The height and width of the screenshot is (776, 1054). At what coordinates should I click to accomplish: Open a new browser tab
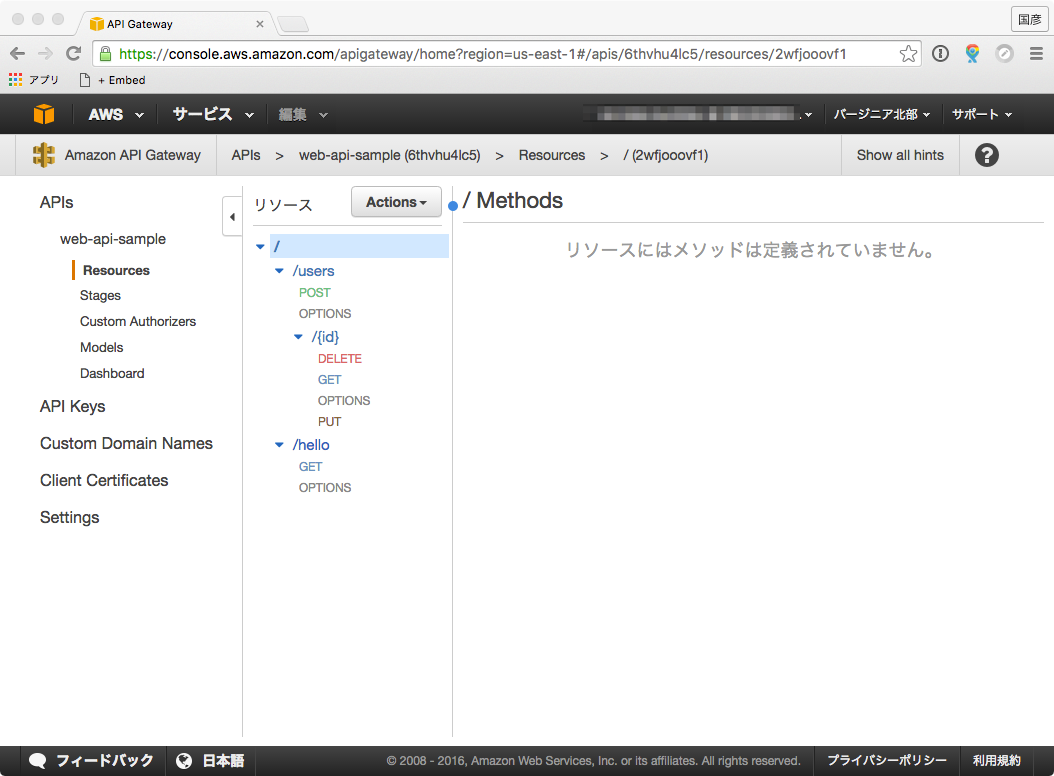pyautogui.click(x=293, y=24)
